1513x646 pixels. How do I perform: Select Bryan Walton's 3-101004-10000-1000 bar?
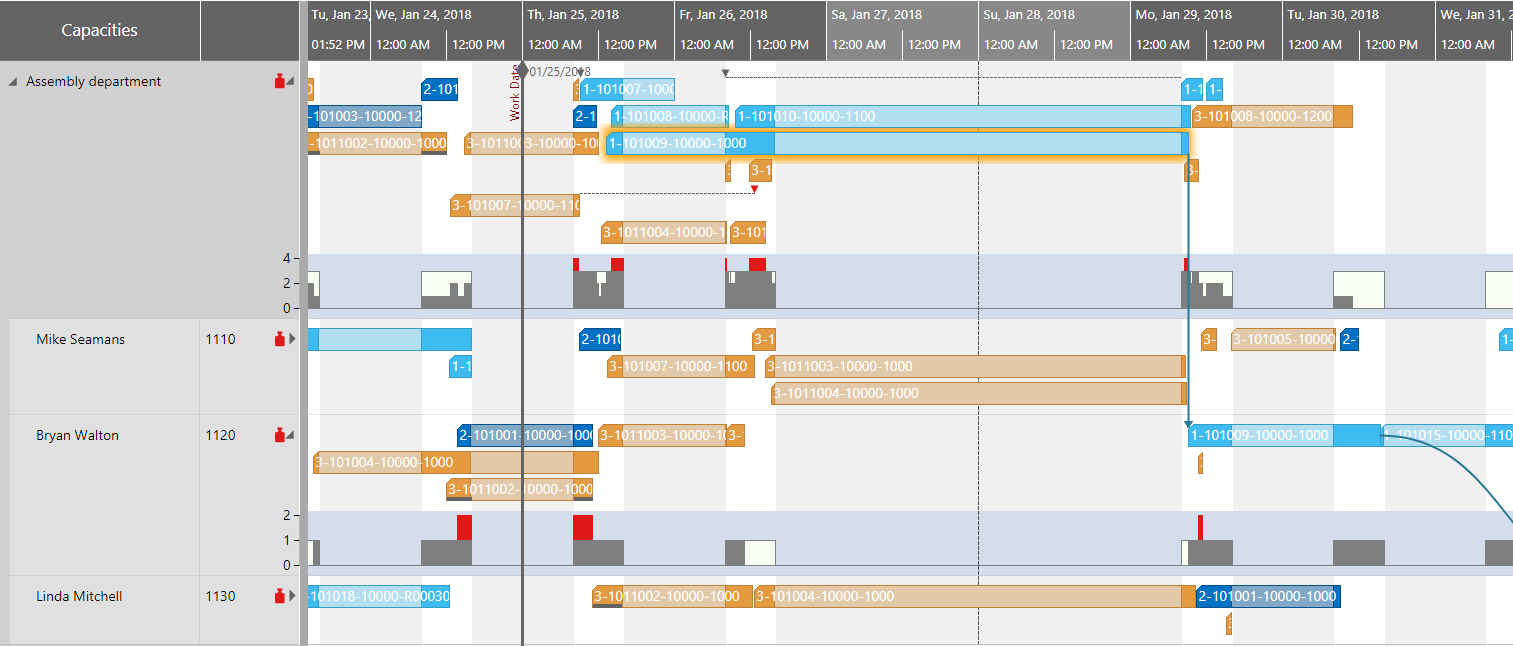coord(455,462)
